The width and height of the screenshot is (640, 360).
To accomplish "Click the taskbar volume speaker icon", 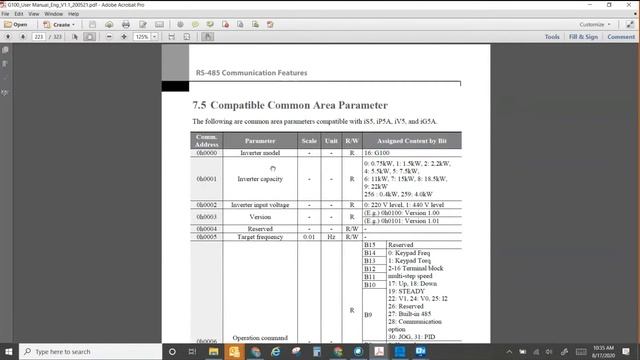I will coord(549,351).
